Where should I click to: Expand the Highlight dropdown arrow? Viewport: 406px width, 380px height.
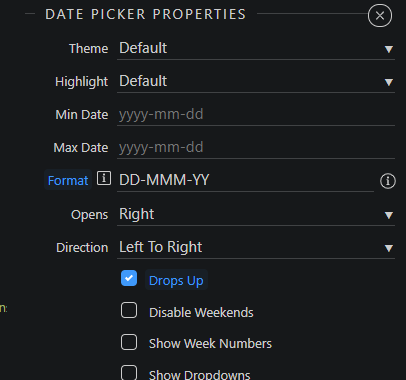click(388, 82)
